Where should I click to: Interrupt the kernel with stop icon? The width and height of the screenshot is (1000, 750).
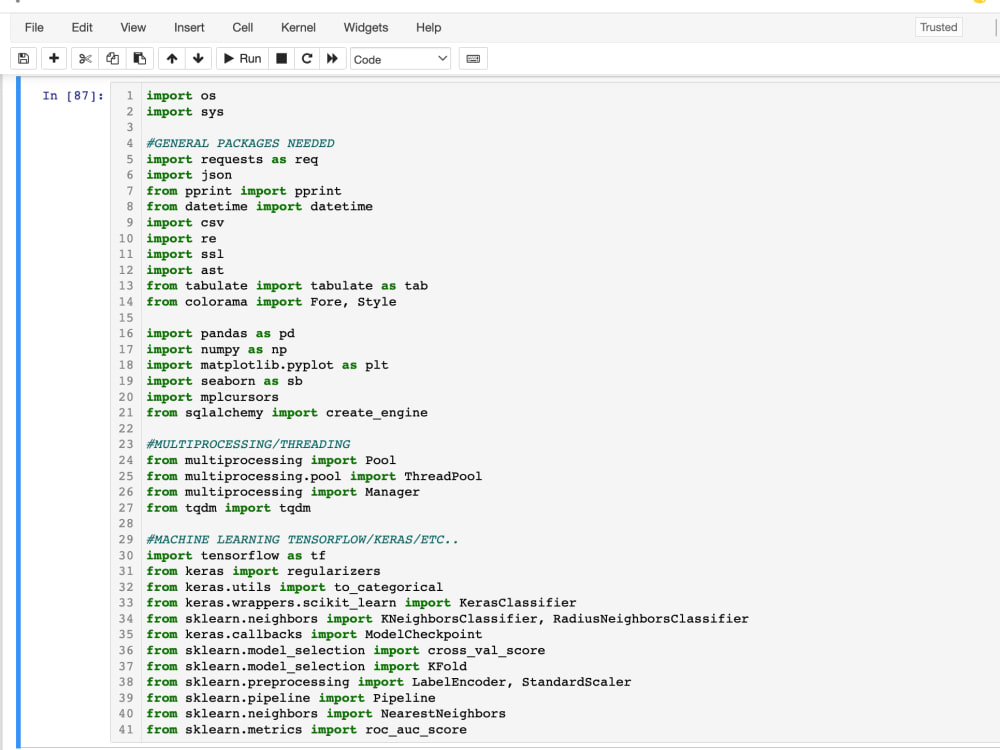281,59
